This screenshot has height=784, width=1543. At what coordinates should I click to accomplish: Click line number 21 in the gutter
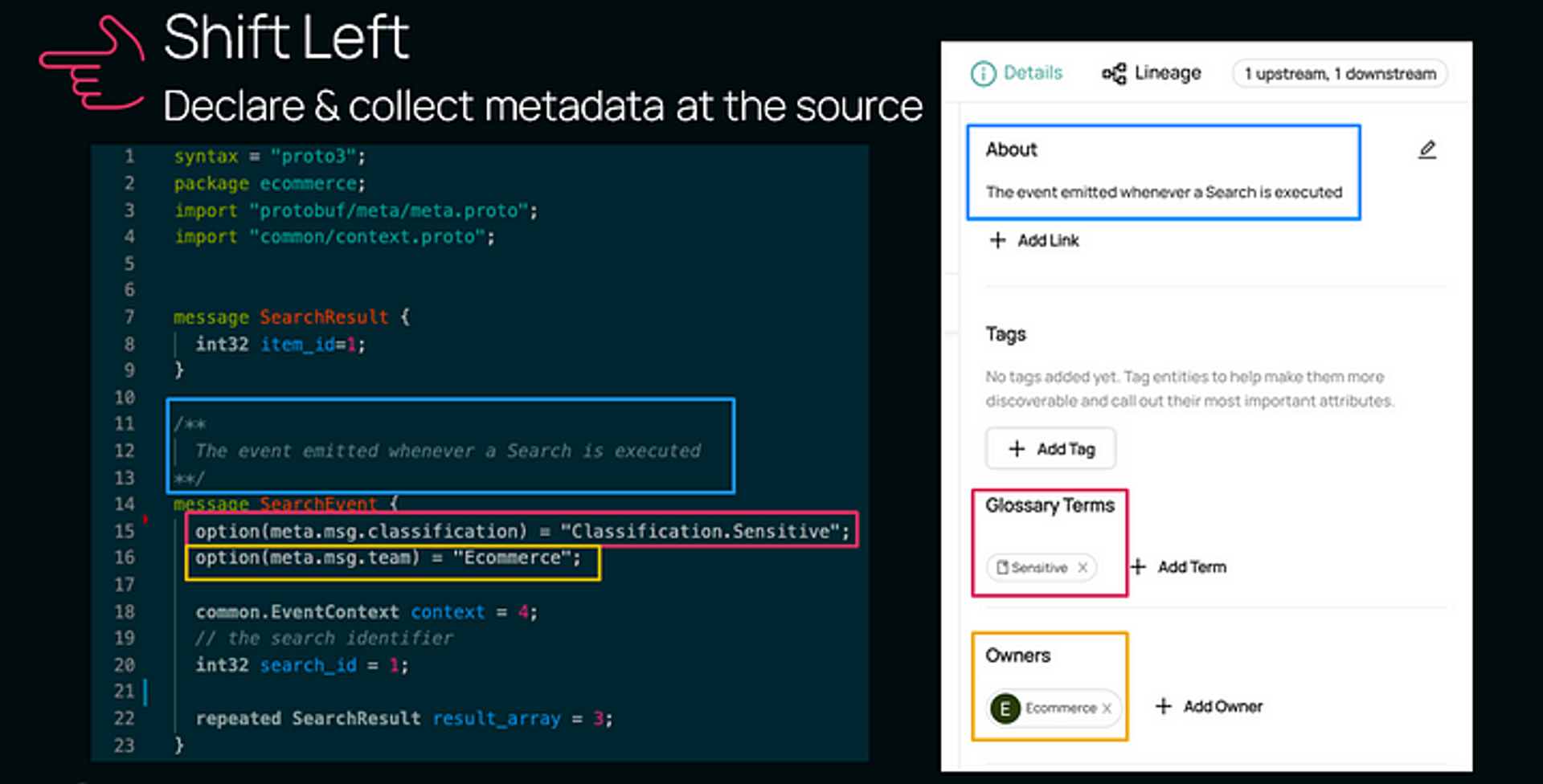click(x=125, y=692)
